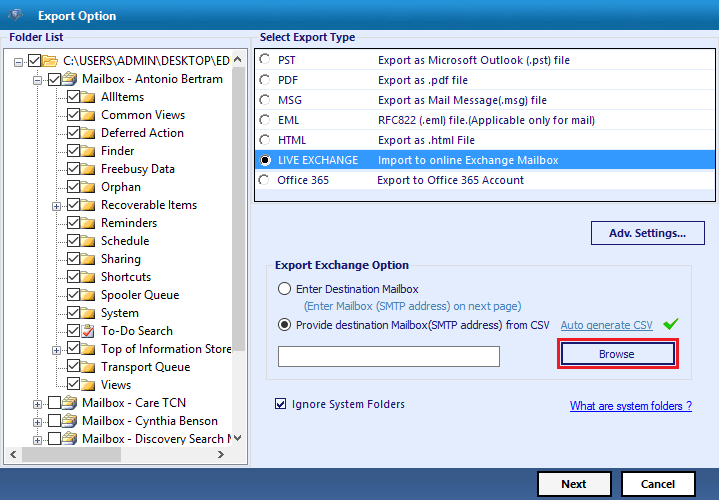Viewport: 719px width, 500px height.
Task: Click the folder list vertical scrollbar thumb
Action: point(238,209)
